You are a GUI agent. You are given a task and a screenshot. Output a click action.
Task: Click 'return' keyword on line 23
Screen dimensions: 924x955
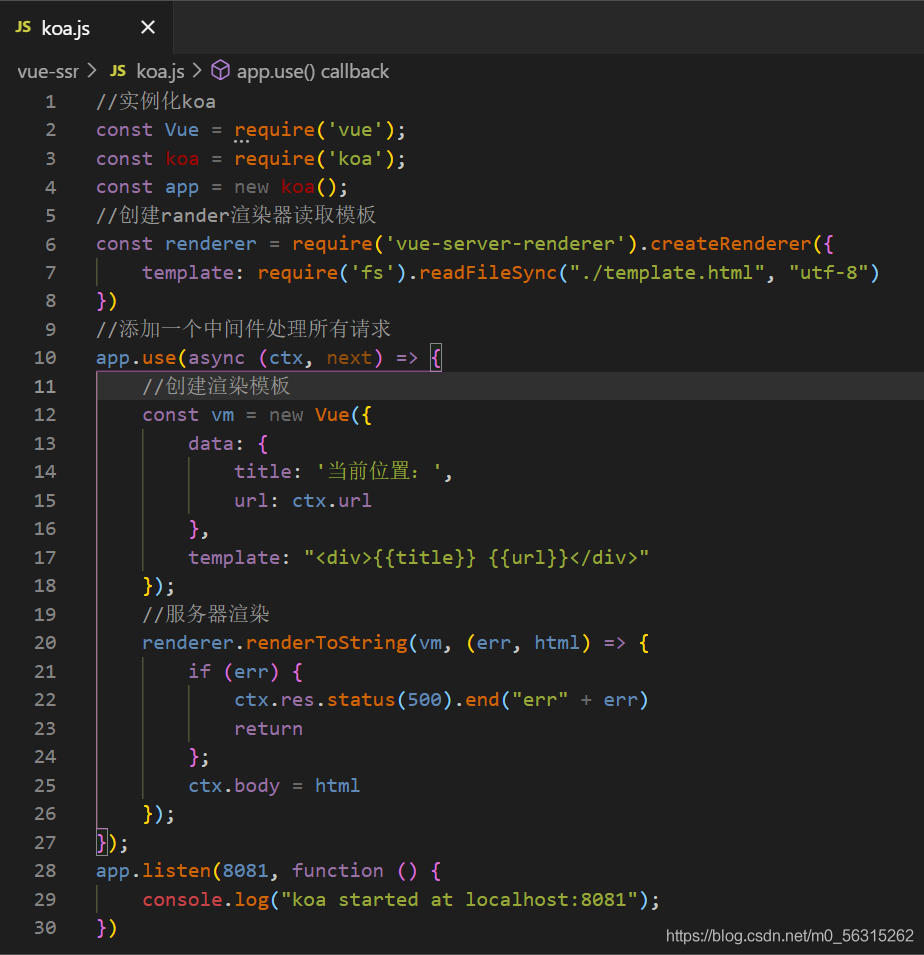click(268, 729)
